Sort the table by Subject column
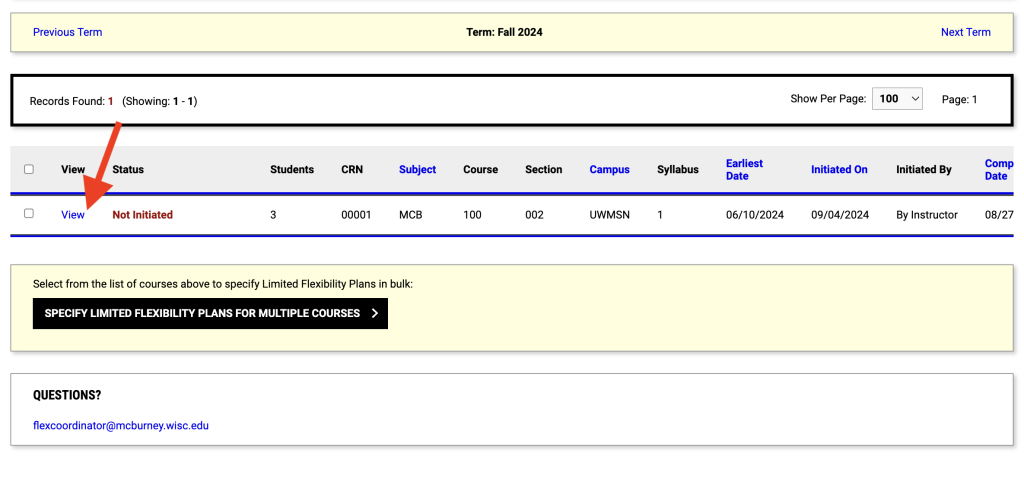This screenshot has width=1024, height=482. [417, 169]
